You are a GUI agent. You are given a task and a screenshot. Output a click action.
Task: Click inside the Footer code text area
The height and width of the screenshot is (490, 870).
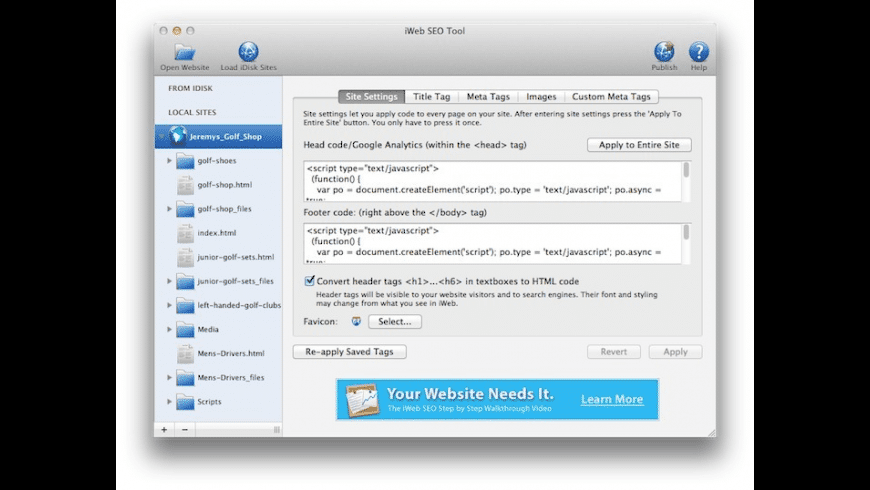click(493, 244)
